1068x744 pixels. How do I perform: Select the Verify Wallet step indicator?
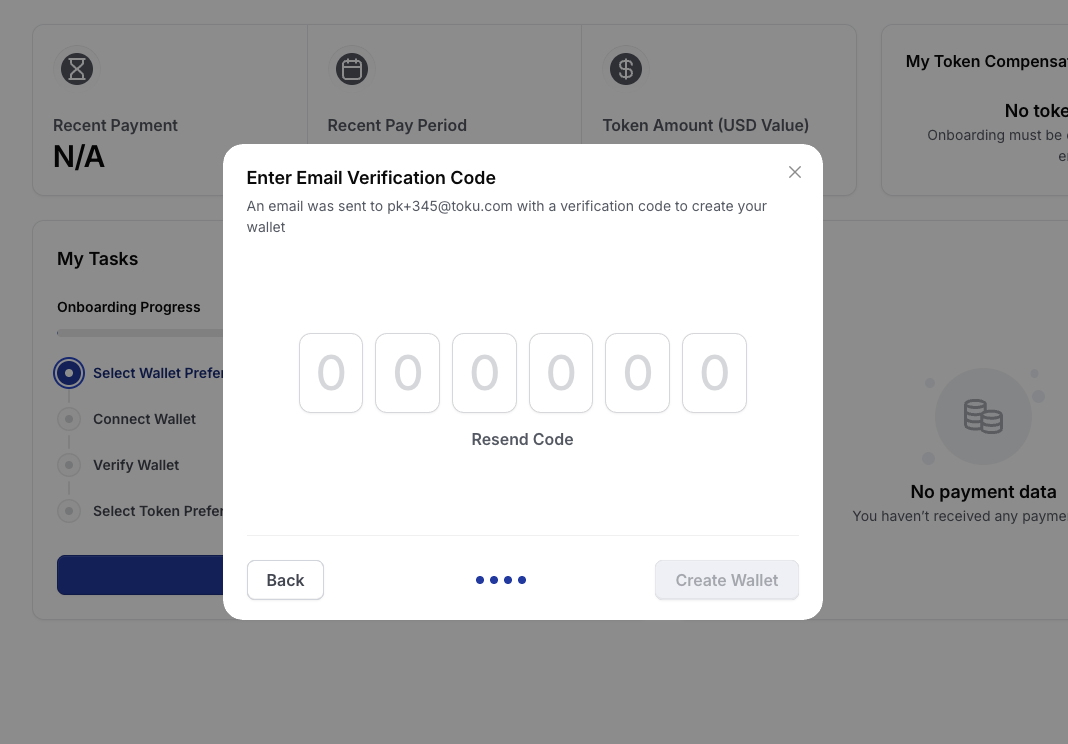(69, 465)
